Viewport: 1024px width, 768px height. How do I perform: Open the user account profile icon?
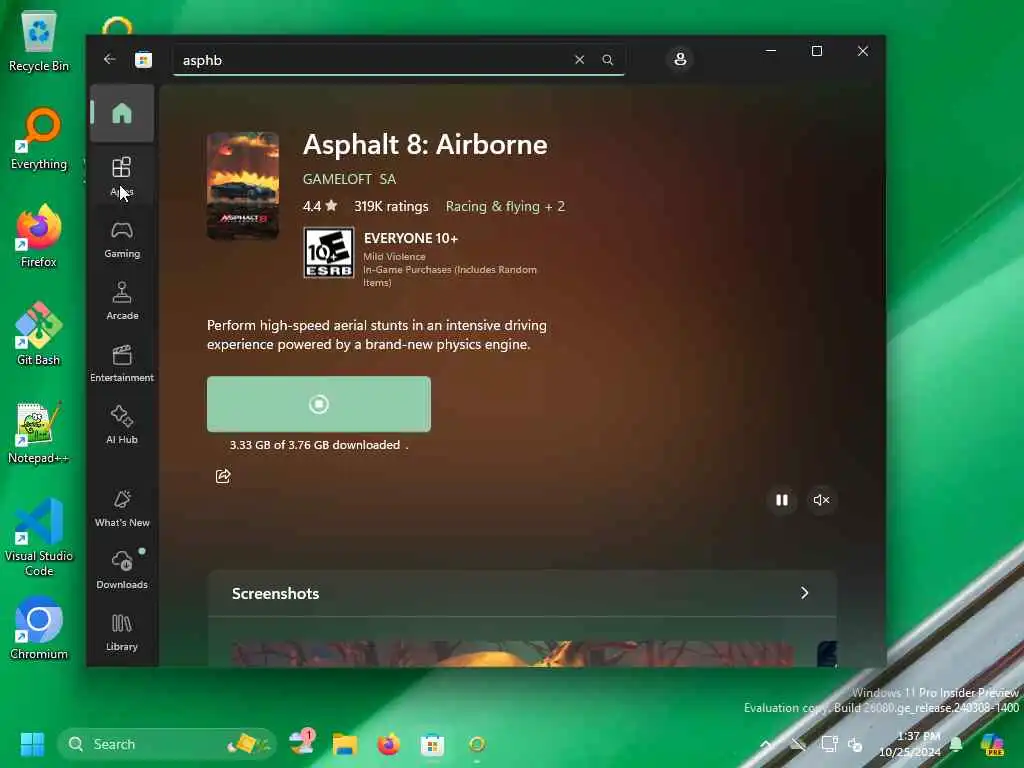click(x=680, y=59)
